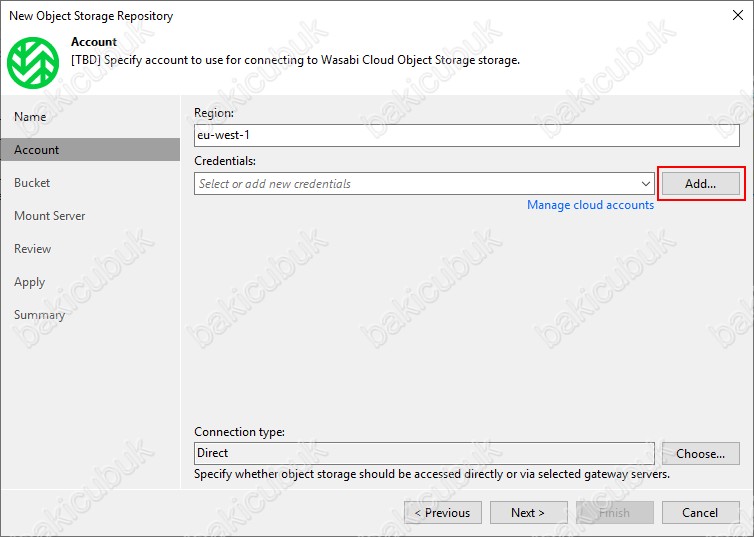
Task: Click the Cancel button
Action: (701, 512)
